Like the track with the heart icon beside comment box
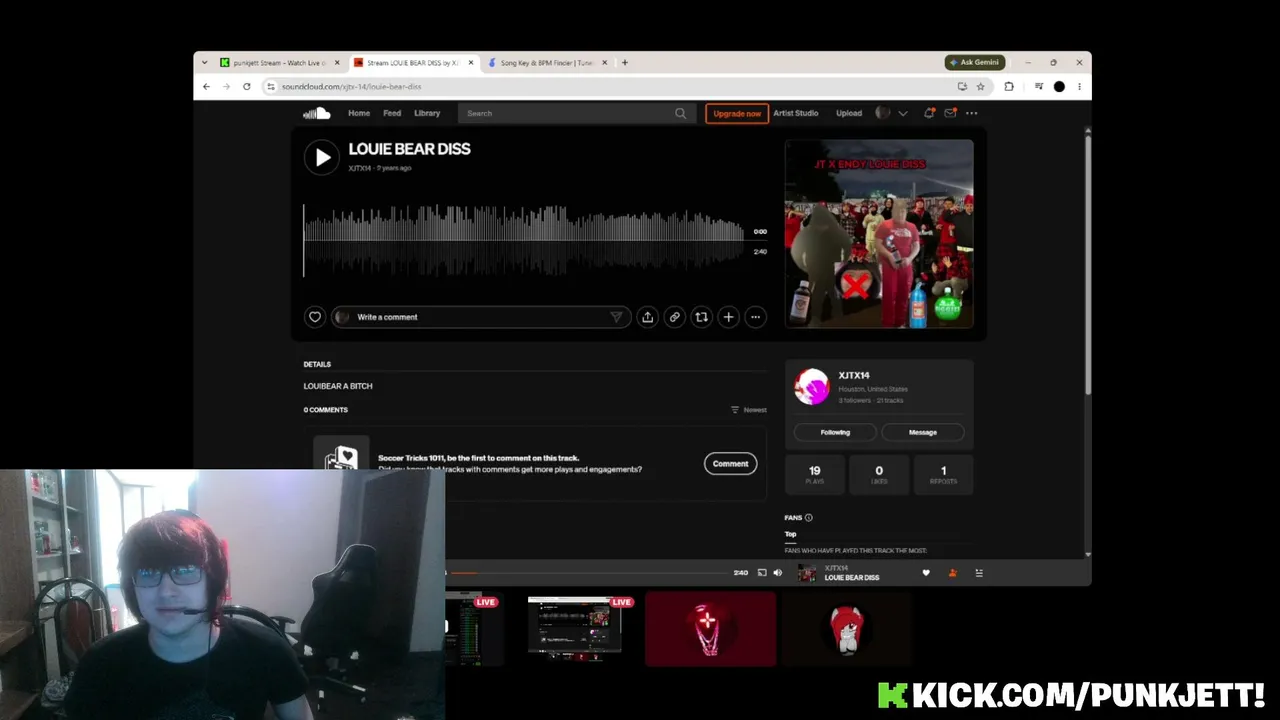The image size is (1280, 720). coord(315,317)
